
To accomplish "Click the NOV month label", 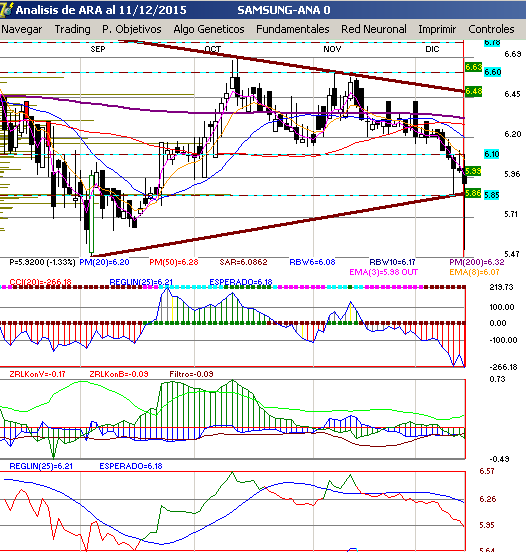I will click(x=332, y=49).
